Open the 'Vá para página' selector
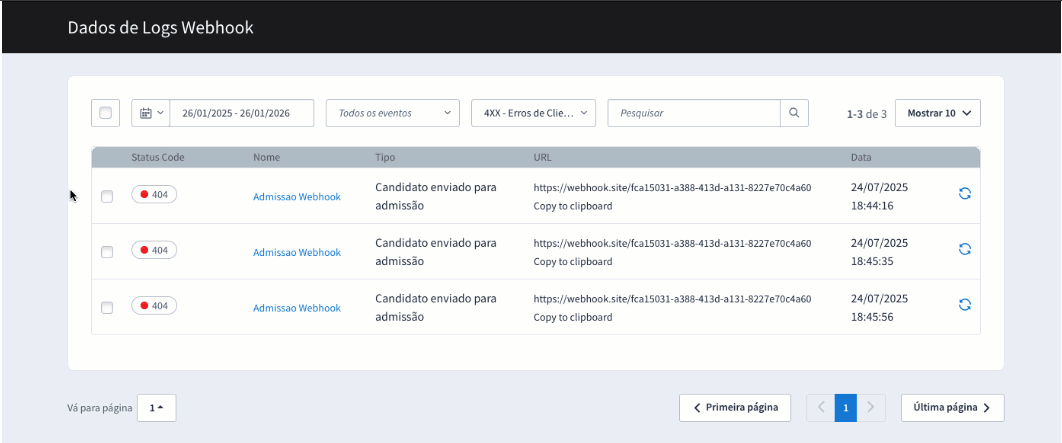The width and height of the screenshot is (1062, 443). tap(157, 408)
